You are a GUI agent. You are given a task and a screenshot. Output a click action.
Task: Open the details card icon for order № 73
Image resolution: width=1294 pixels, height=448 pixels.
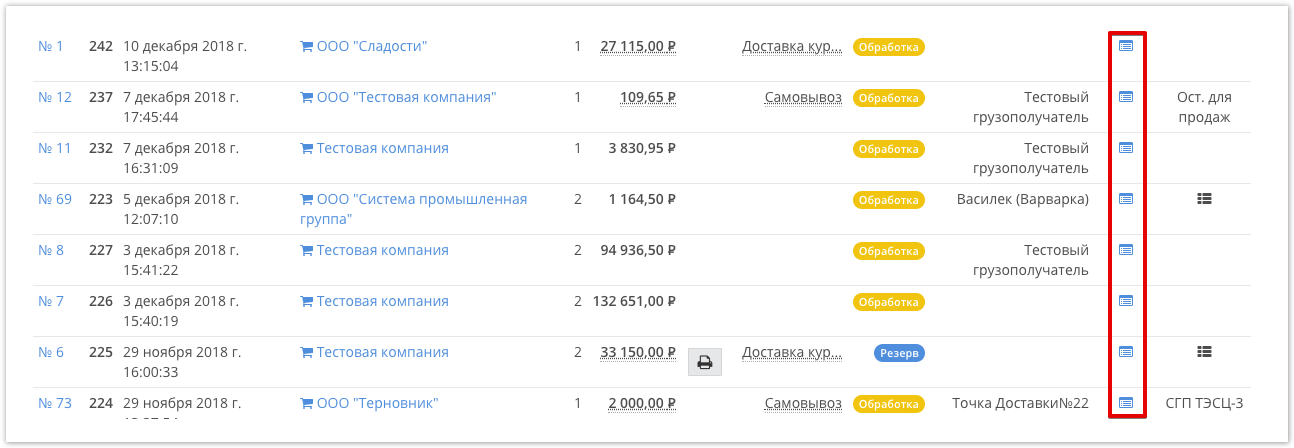coord(1126,403)
